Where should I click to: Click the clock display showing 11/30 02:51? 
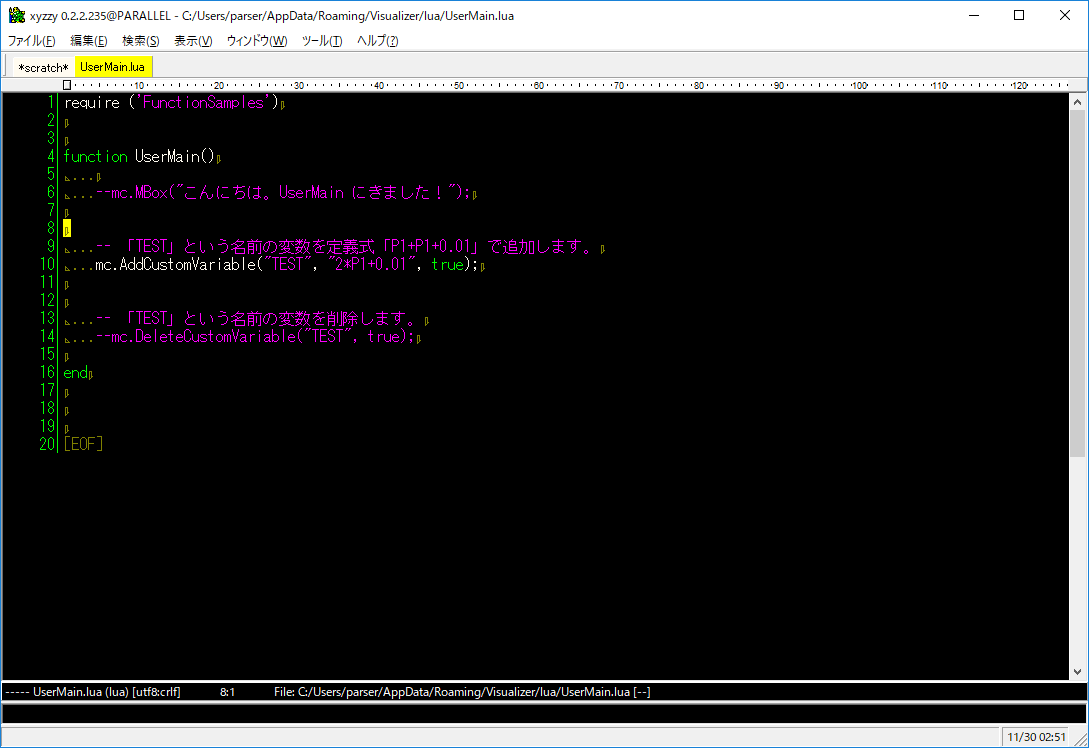(1035, 737)
